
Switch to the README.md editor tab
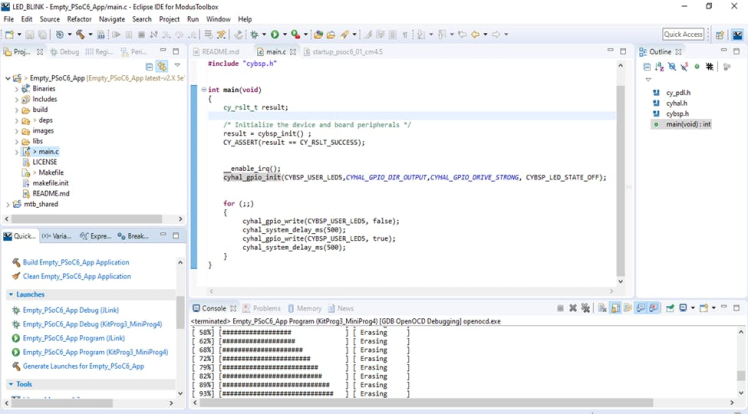pos(220,52)
